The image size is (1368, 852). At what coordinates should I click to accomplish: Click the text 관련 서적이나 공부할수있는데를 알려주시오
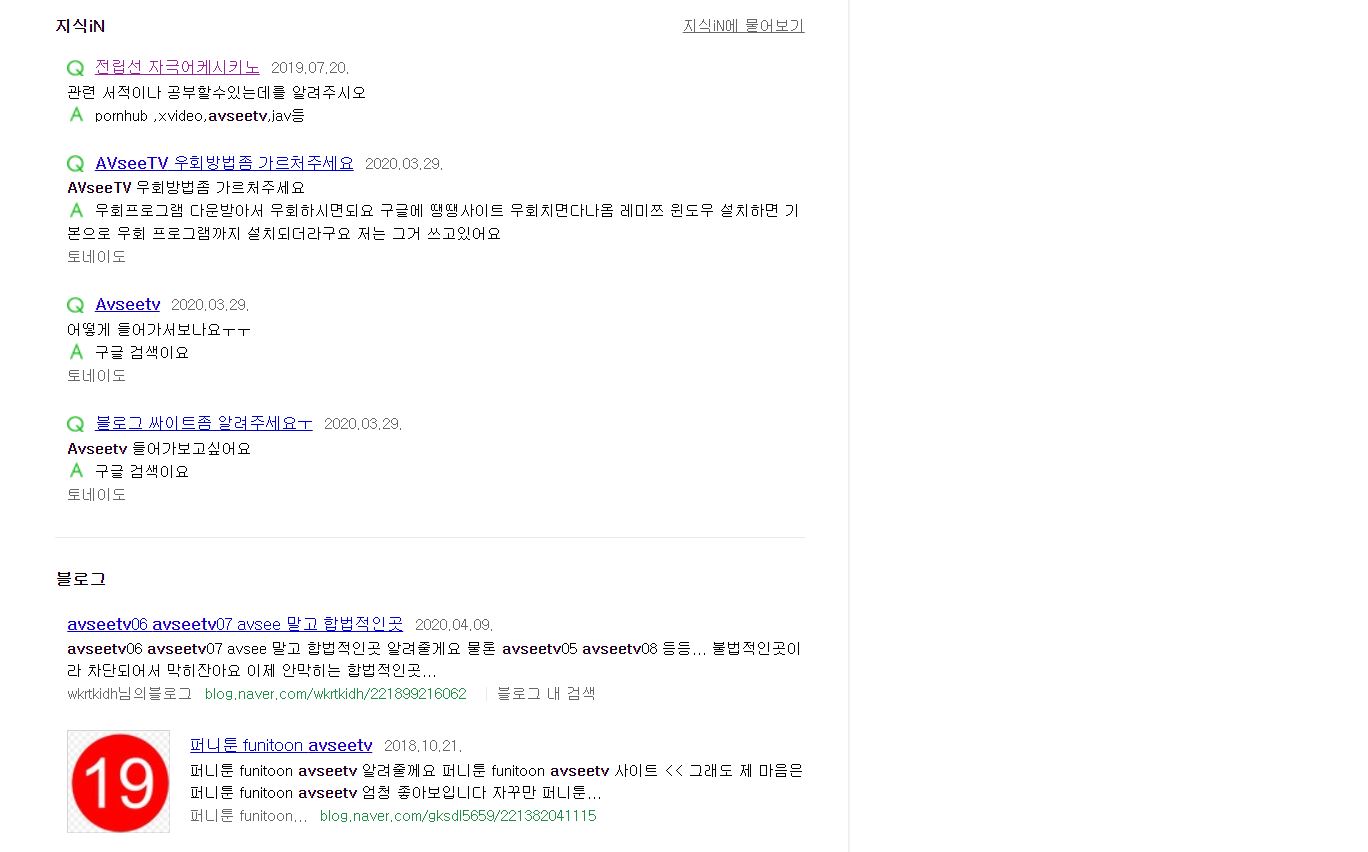pyautogui.click(x=217, y=93)
